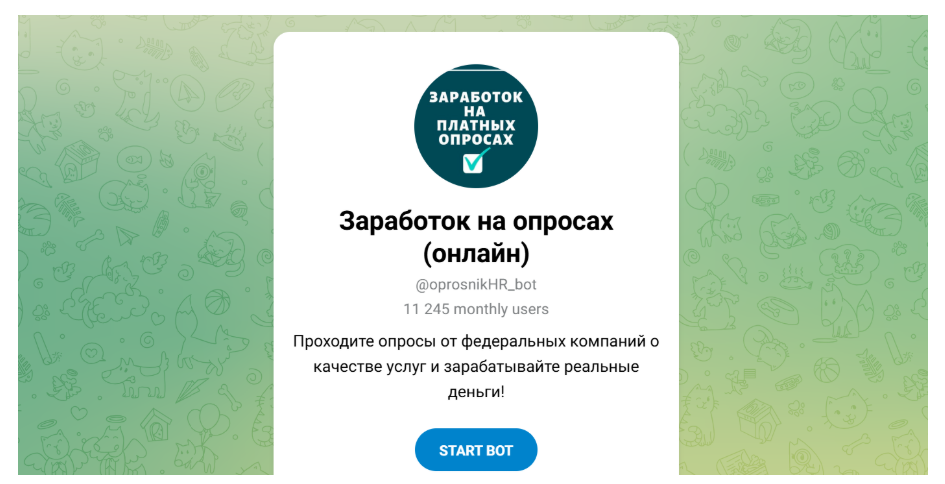The image size is (945, 484).
Task: Select the @oprosnikHR_bot username
Action: coord(476,284)
